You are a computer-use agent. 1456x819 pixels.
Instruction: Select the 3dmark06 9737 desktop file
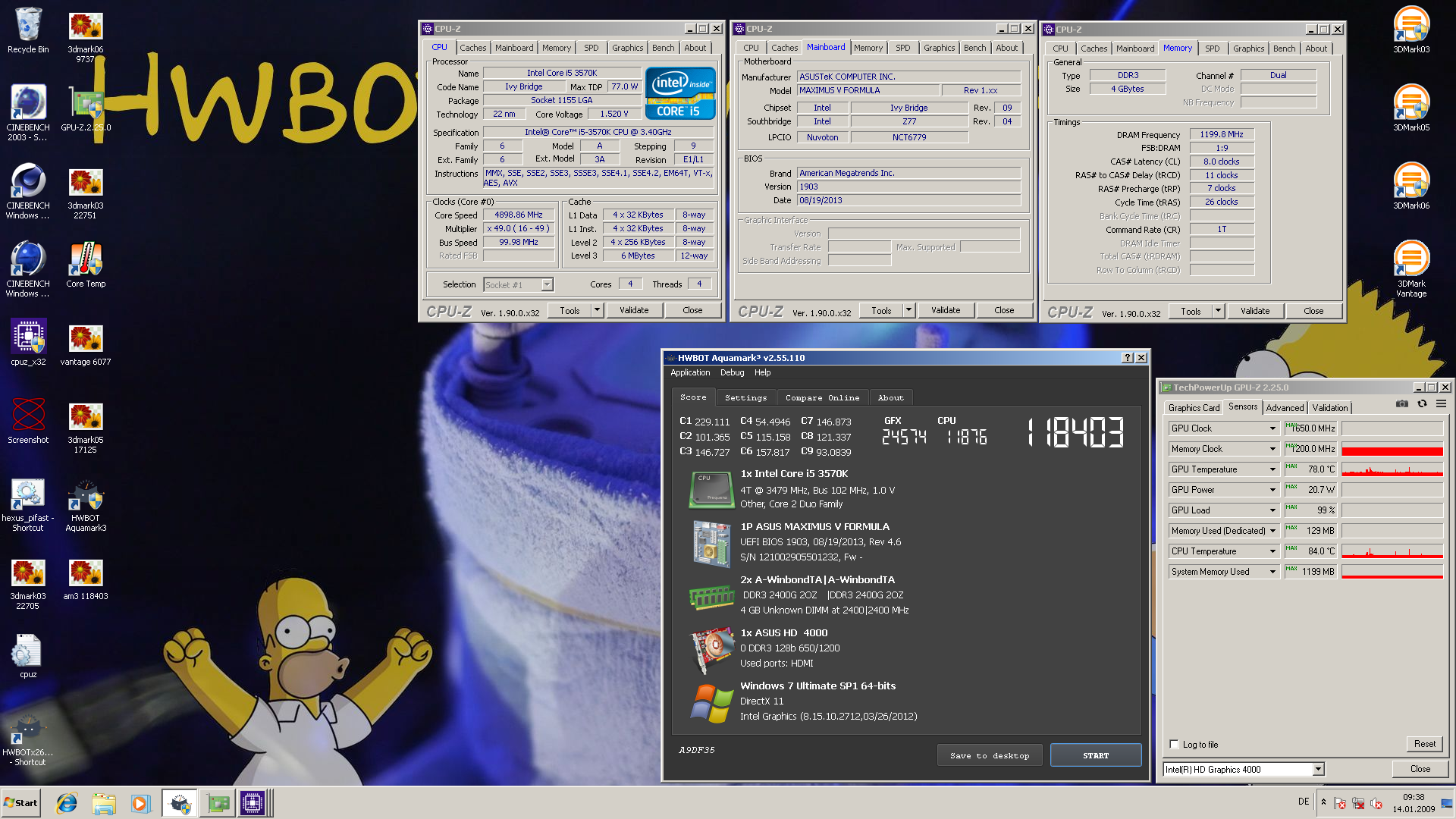point(86,36)
